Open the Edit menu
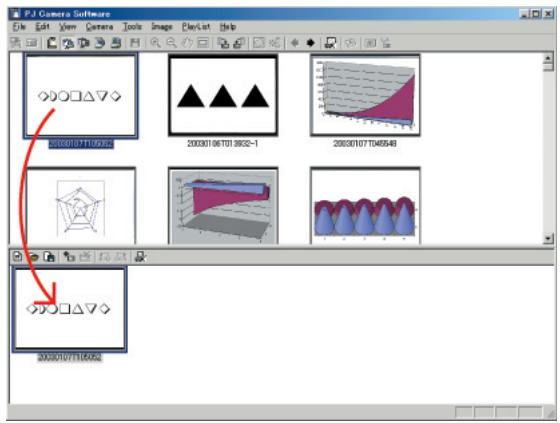Screen dimensions: 560x423 tap(42, 27)
